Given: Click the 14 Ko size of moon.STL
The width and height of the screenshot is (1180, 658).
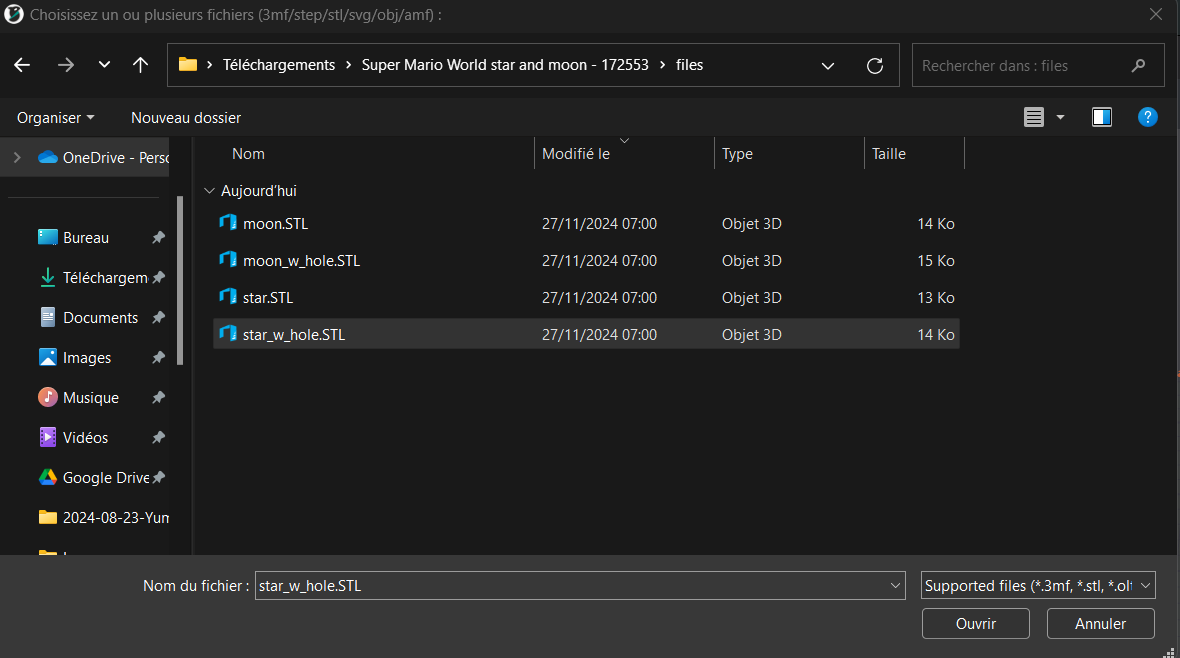Looking at the screenshot, I should tap(935, 224).
